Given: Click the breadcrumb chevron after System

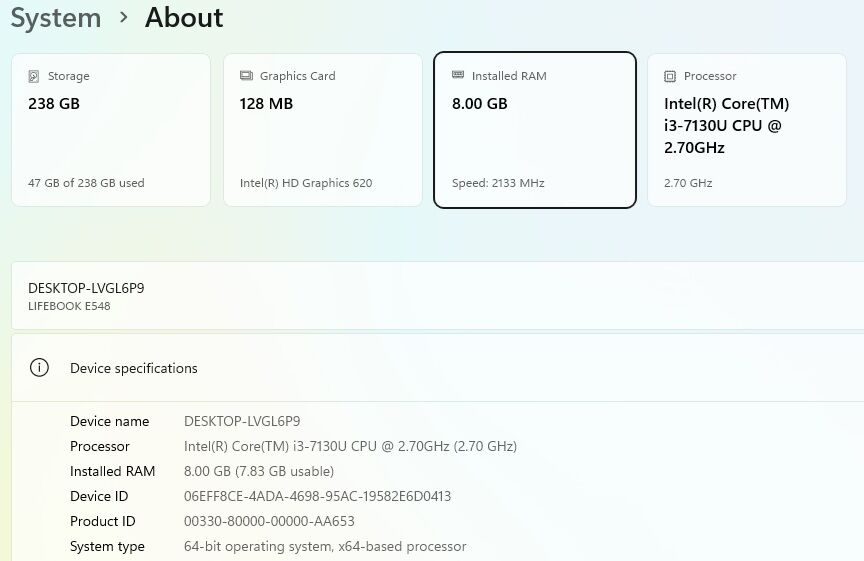Looking at the screenshot, I should [x=123, y=17].
